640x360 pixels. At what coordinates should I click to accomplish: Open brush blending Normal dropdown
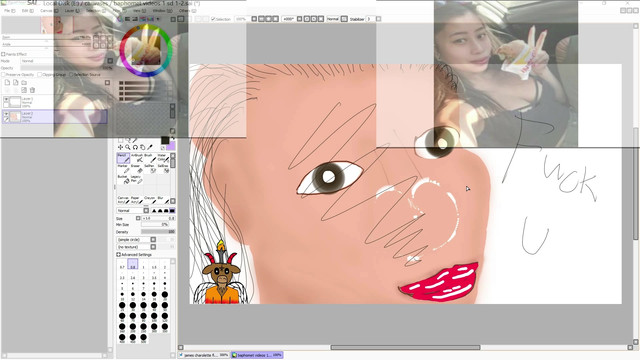[133, 211]
